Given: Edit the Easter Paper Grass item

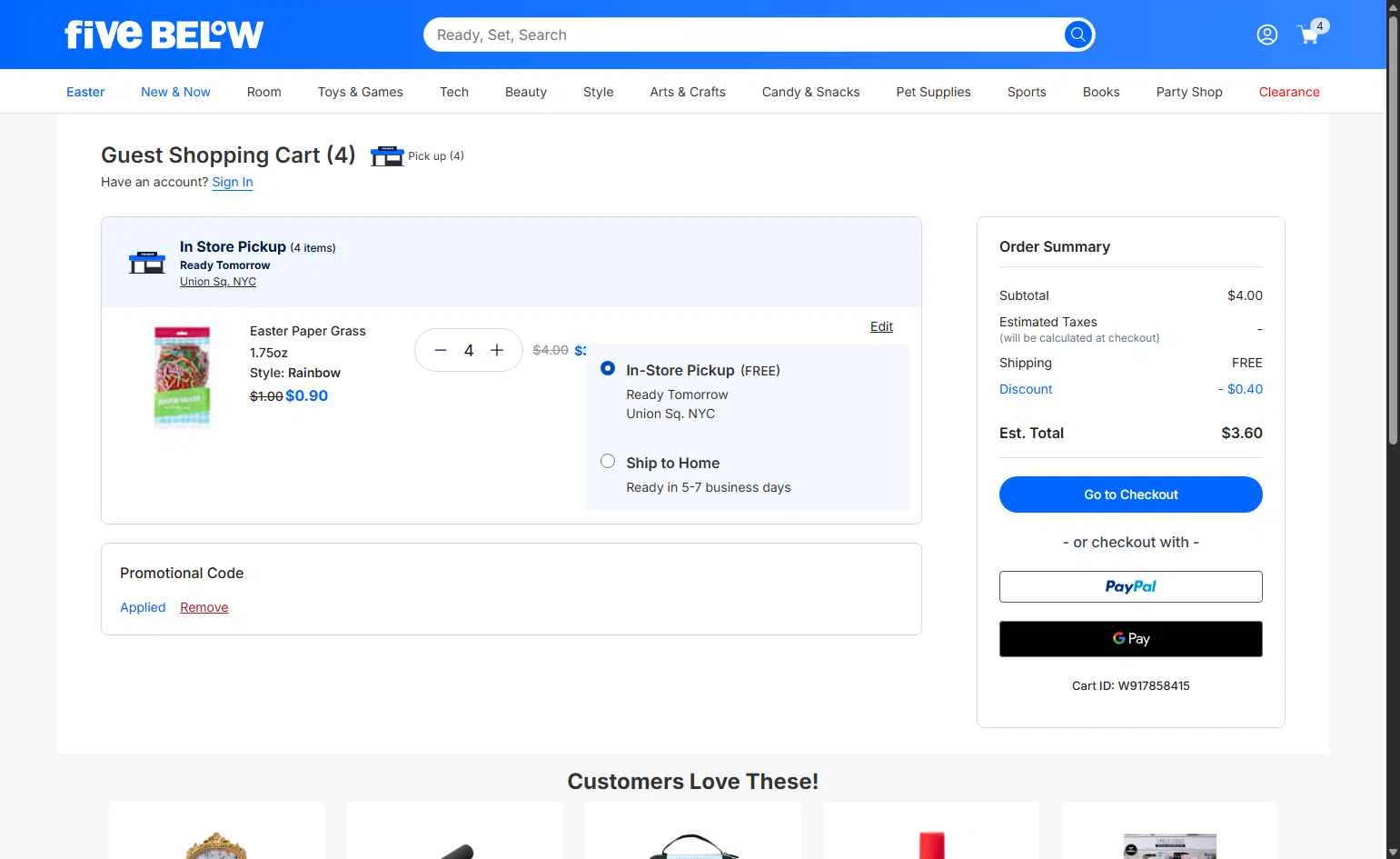Looking at the screenshot, I should click(881, 326).
